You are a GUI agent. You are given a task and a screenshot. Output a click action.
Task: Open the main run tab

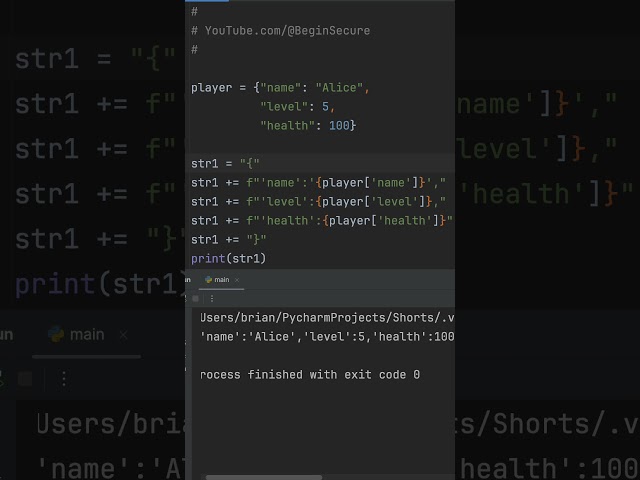(x=221, y=280)
